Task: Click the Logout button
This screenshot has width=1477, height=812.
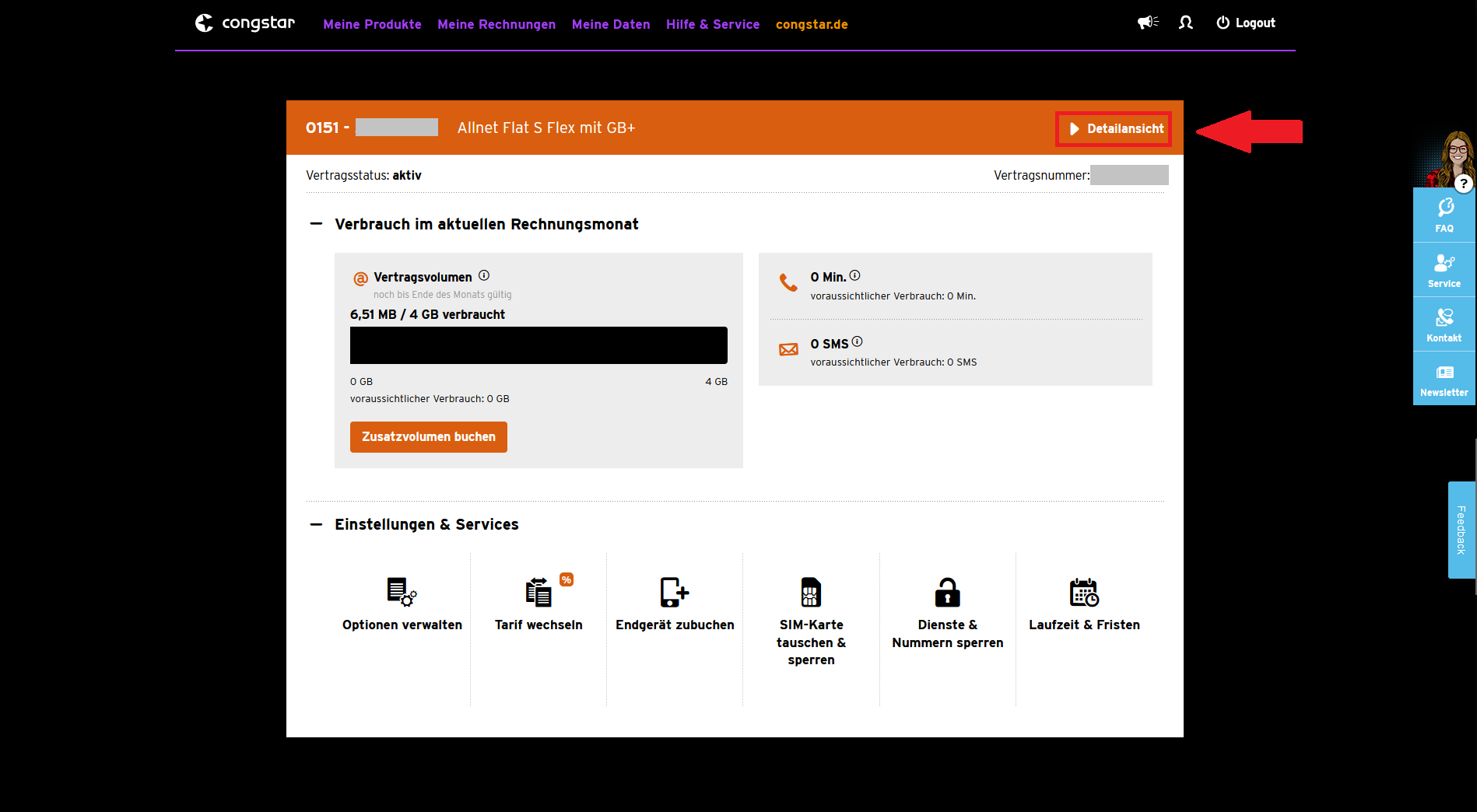Action: [1246, 23]
